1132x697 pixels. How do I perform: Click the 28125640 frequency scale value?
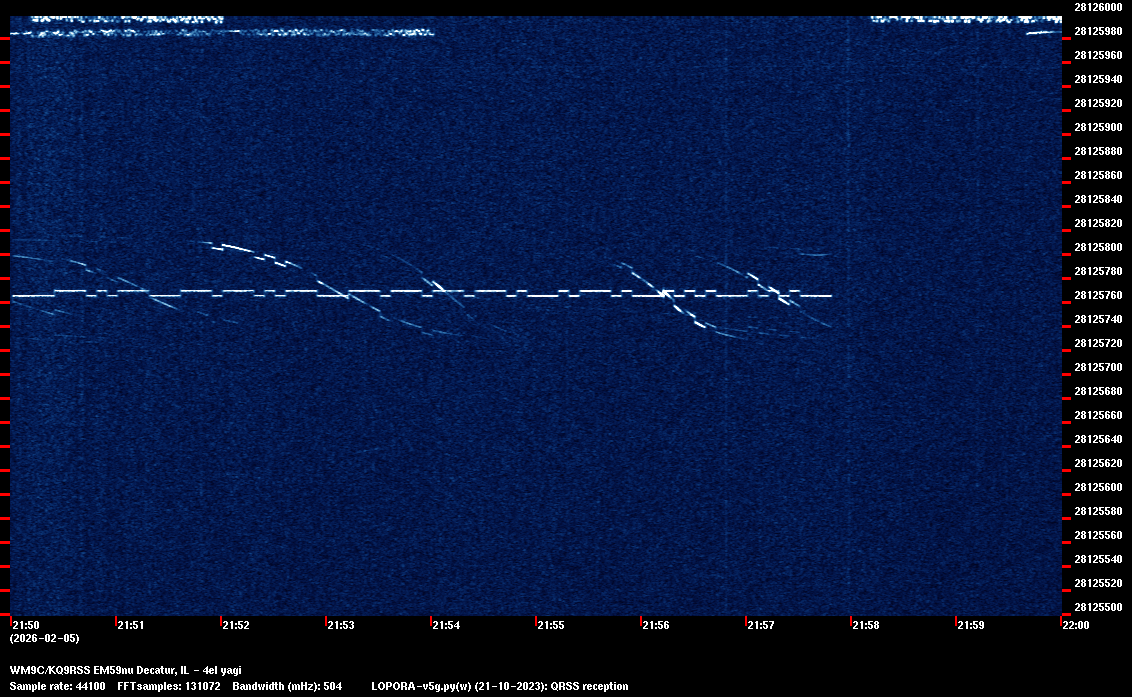click(x=1097, y=439)
